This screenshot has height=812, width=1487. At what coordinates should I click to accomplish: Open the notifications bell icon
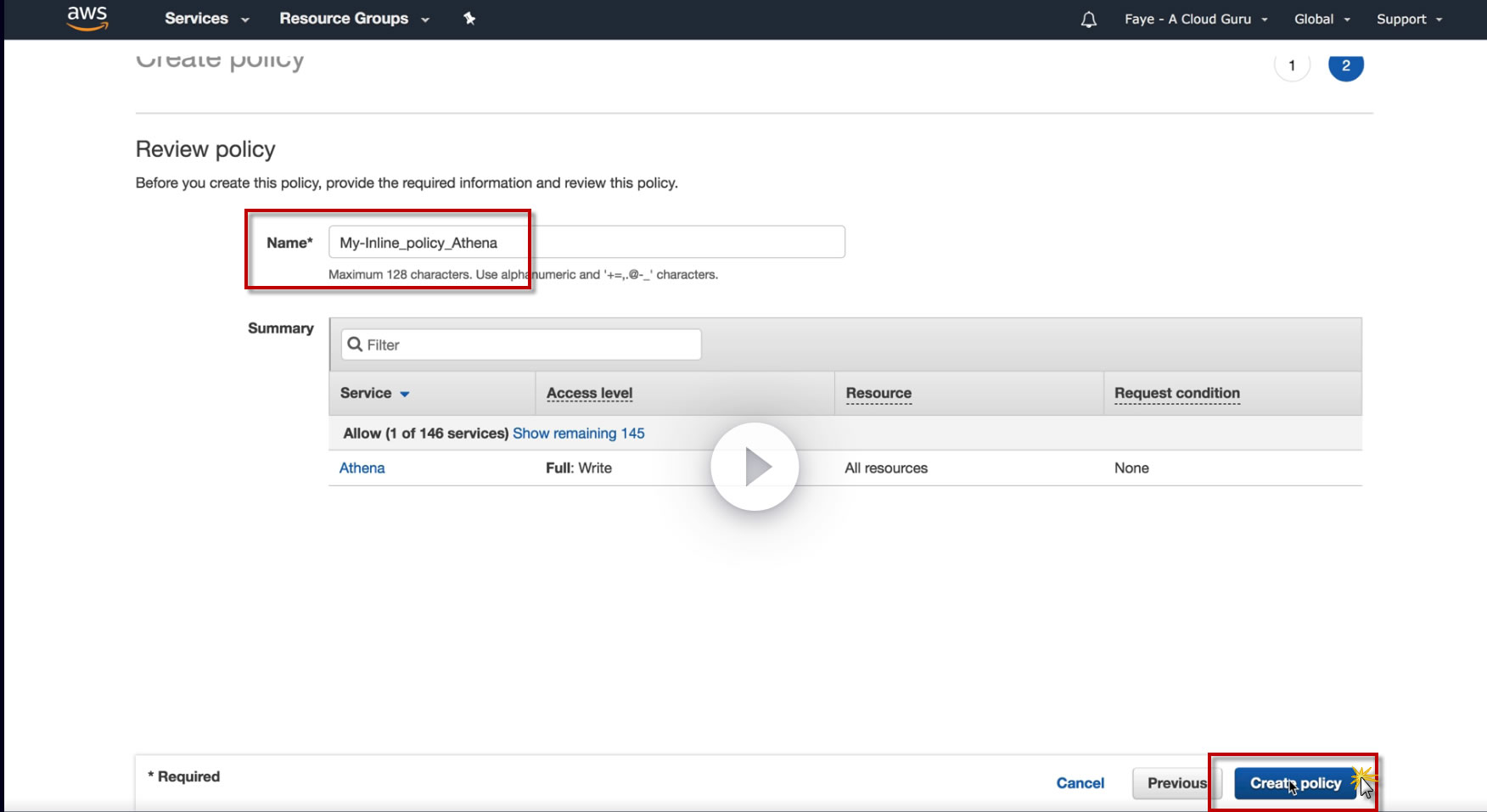click(x=1088, y=20)
